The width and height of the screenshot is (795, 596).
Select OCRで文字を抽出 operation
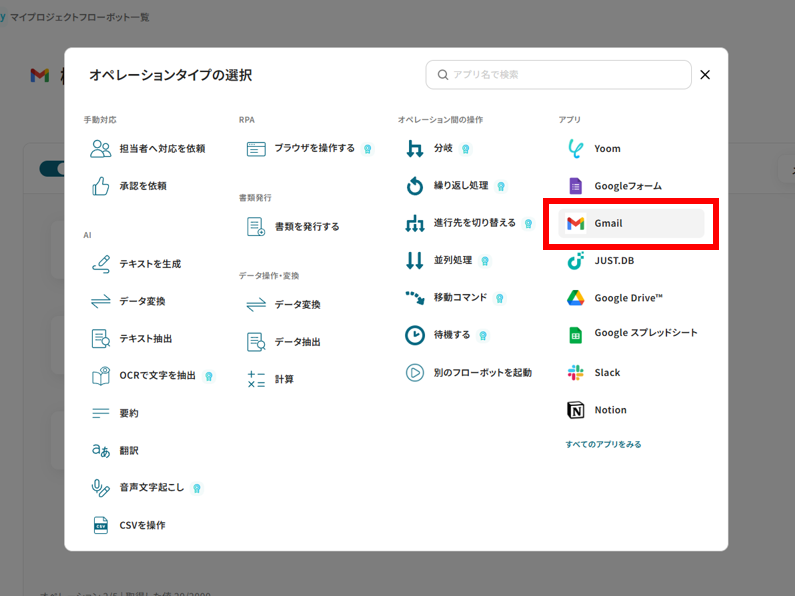tap(157, 376)
